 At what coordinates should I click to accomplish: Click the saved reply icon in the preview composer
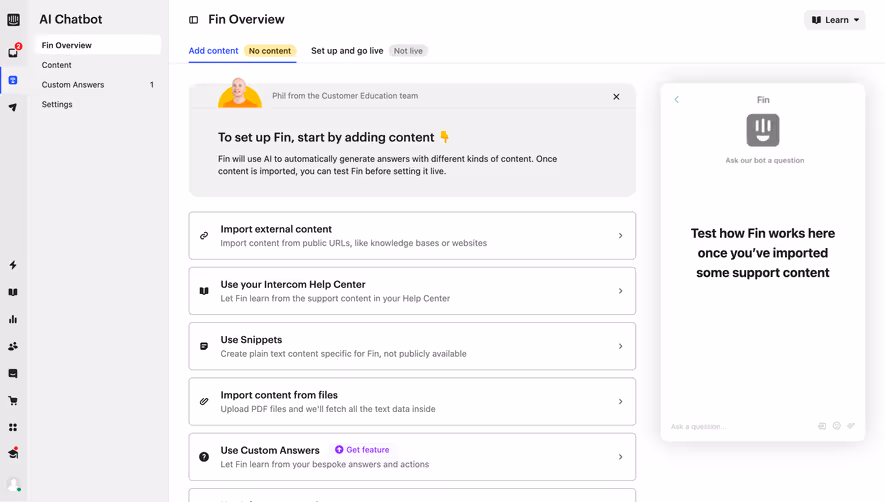tap(822, 426)
